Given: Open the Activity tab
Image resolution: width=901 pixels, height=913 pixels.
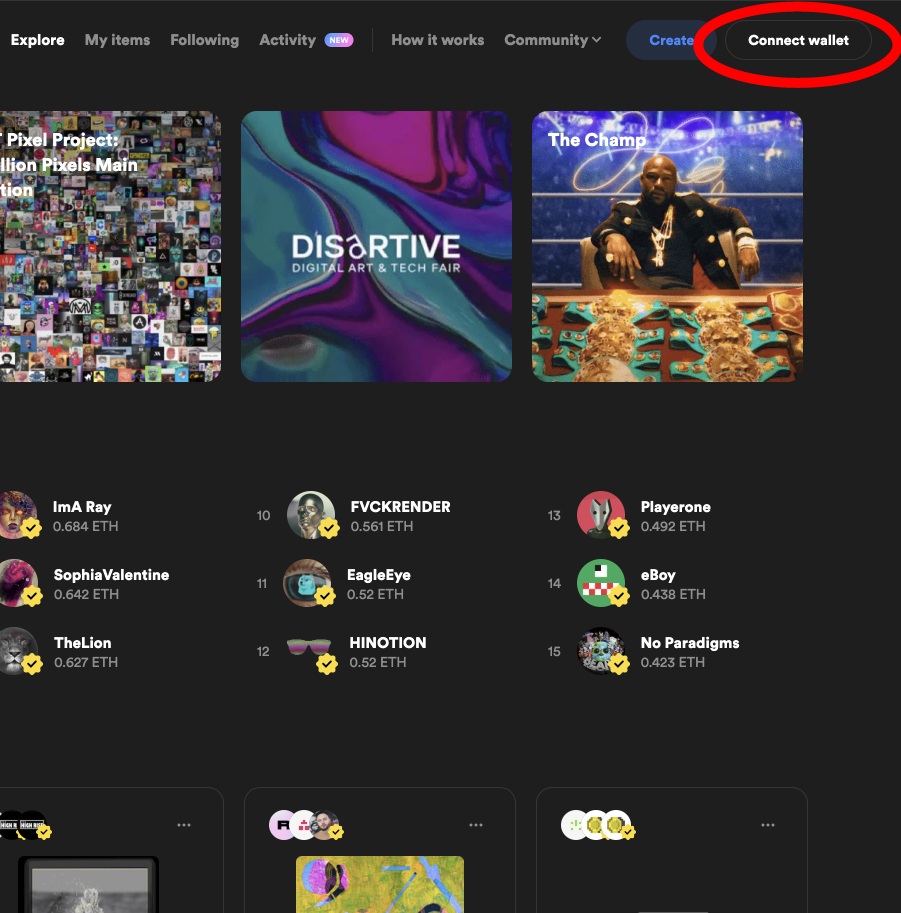Looking at the screenshot, I should [287, 40].
